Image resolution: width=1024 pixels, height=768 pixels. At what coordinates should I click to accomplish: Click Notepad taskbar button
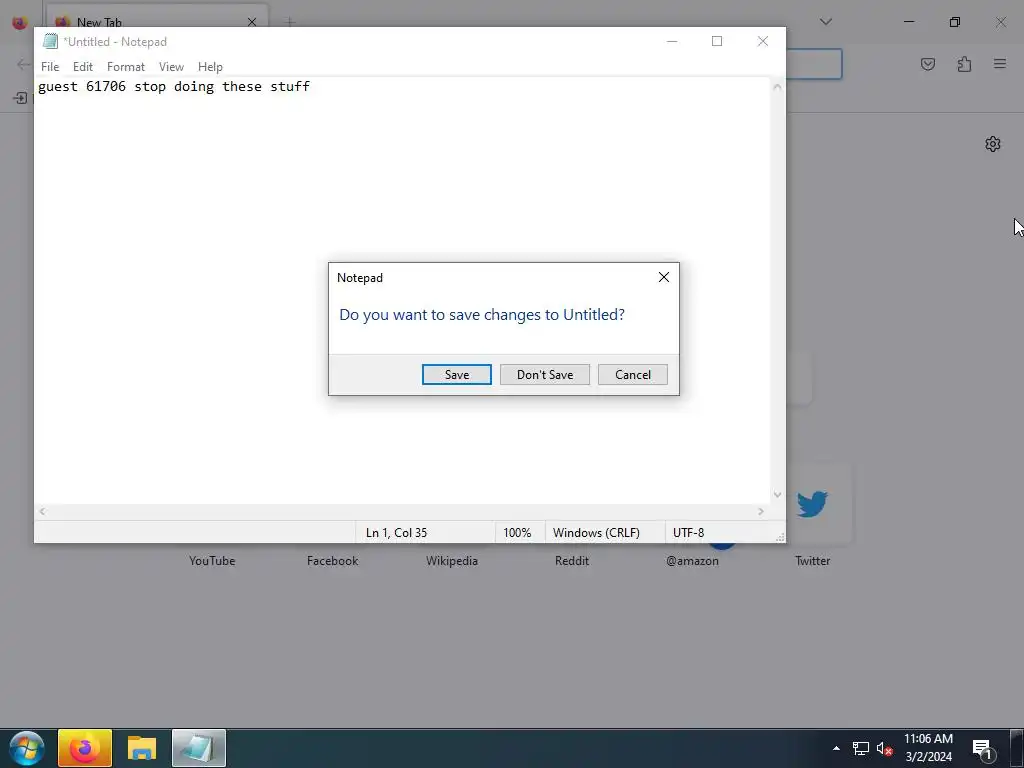199,748
